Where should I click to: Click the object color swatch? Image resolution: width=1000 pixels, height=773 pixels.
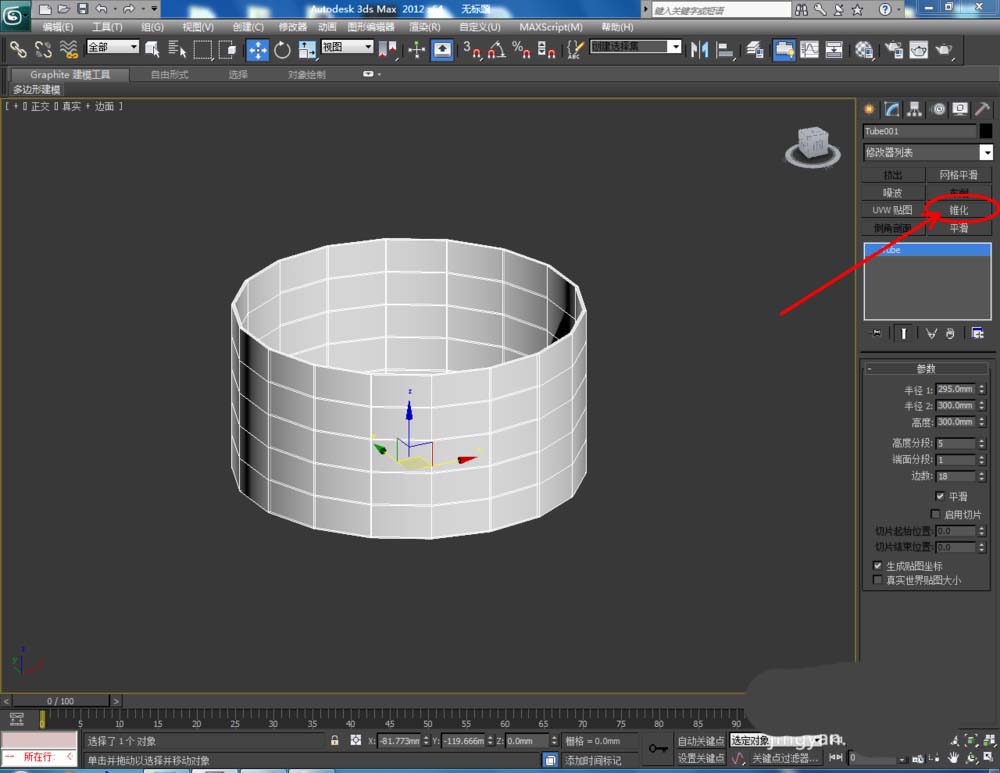[x=986, y=131]
